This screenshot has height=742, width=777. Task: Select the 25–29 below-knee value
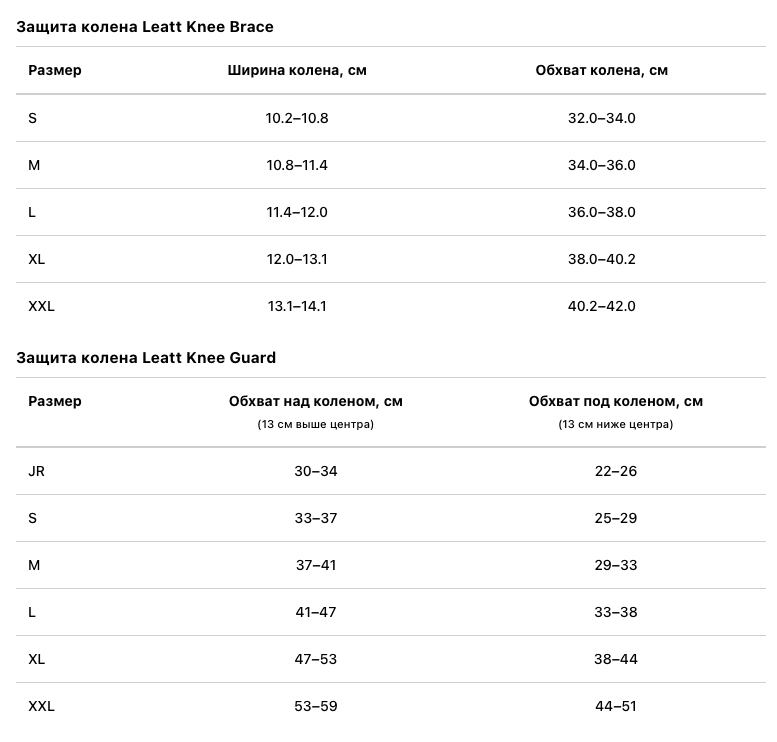tap(615, 518)
